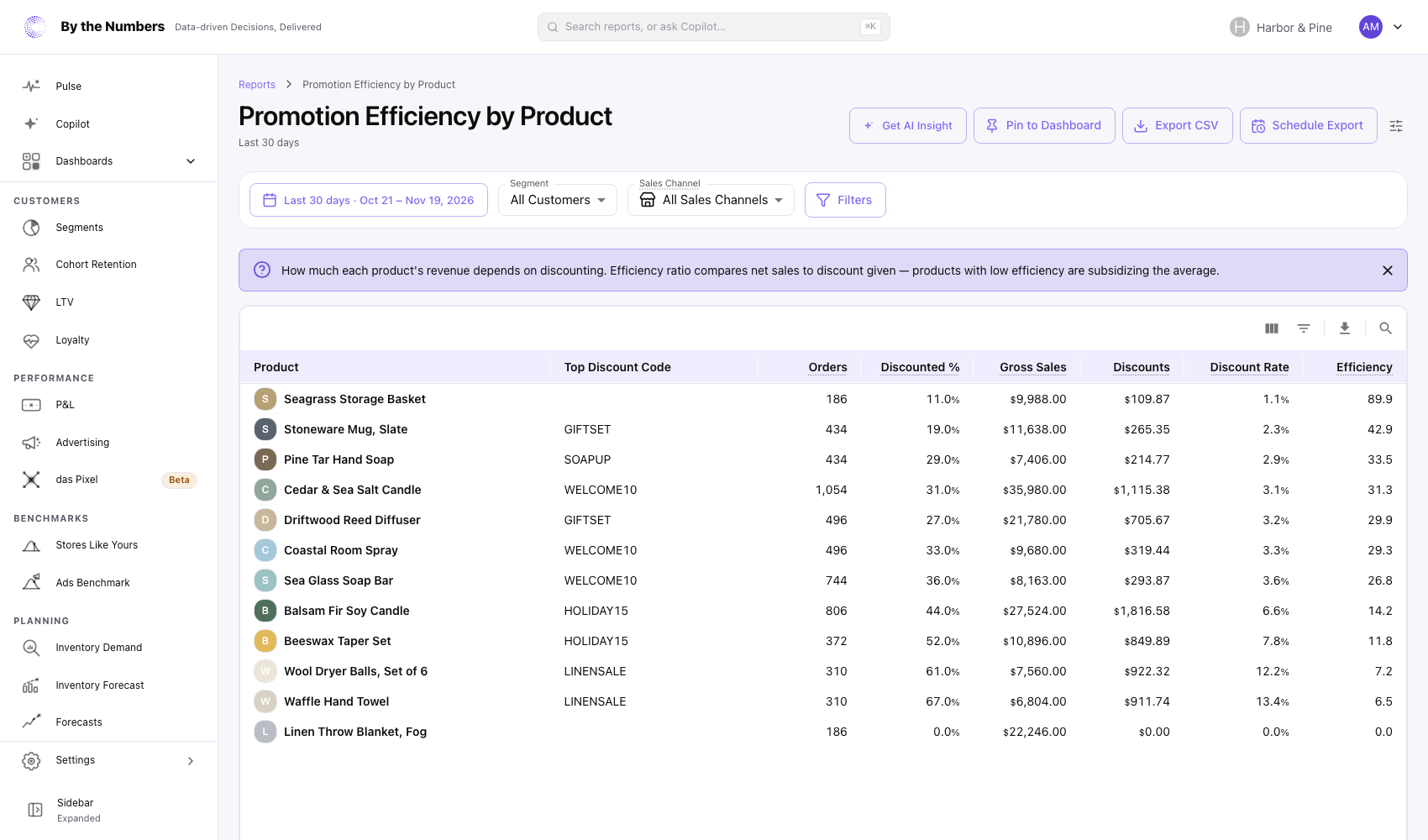Click the By the Numbers logo
The width and height of the screenshot is (1428, 840).
(x=35, y=27)
